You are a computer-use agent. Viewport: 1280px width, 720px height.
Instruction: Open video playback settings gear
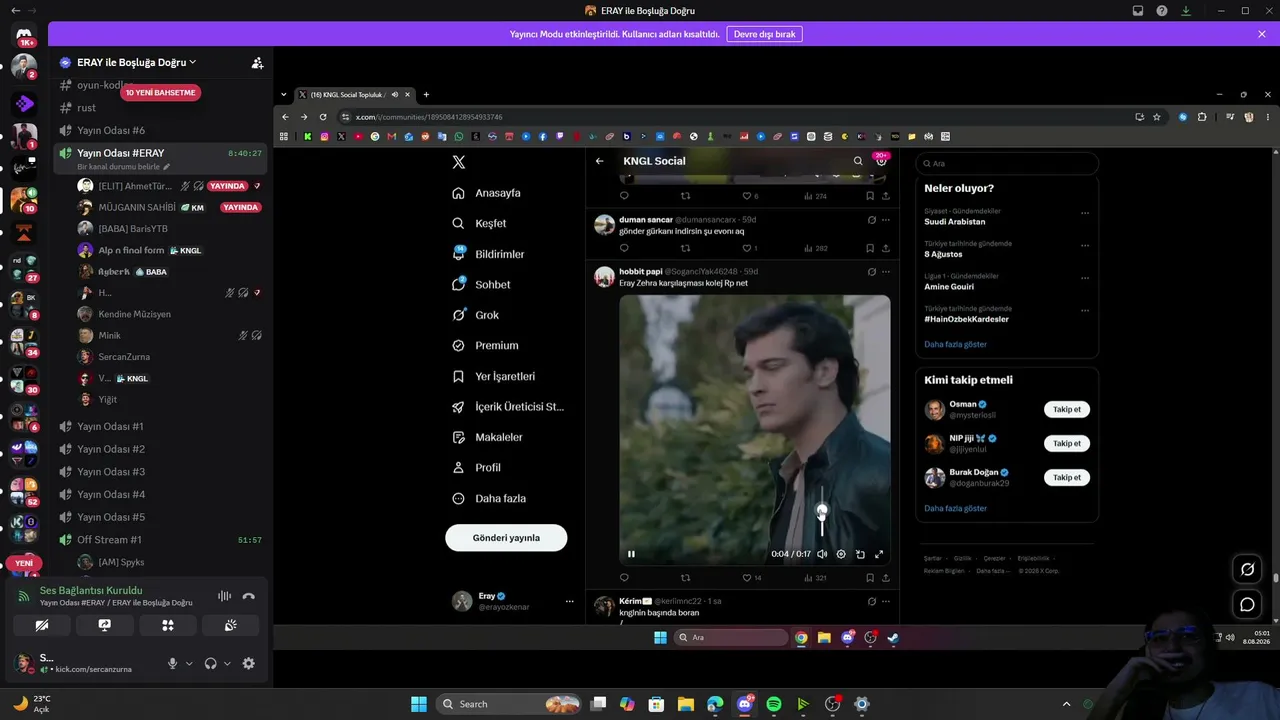click(841, 554)
